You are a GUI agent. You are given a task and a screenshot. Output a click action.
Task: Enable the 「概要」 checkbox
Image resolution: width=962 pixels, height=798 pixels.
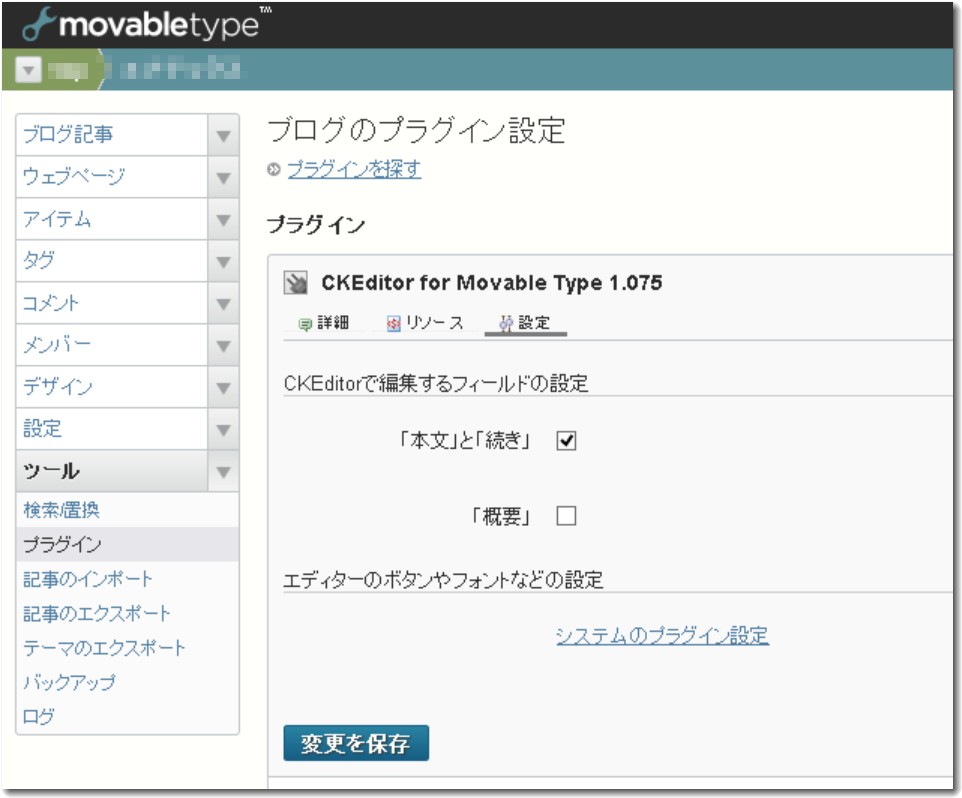pos(566,516)
